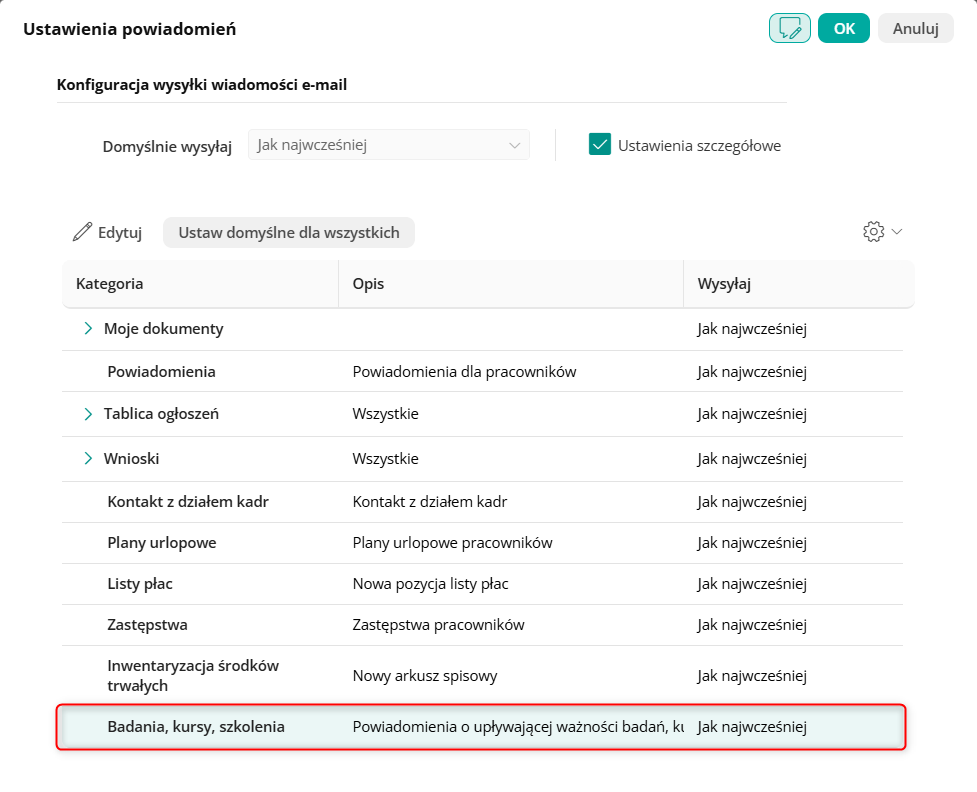Select Inwentaryzacja środków trwałych row

coord(193,676)
